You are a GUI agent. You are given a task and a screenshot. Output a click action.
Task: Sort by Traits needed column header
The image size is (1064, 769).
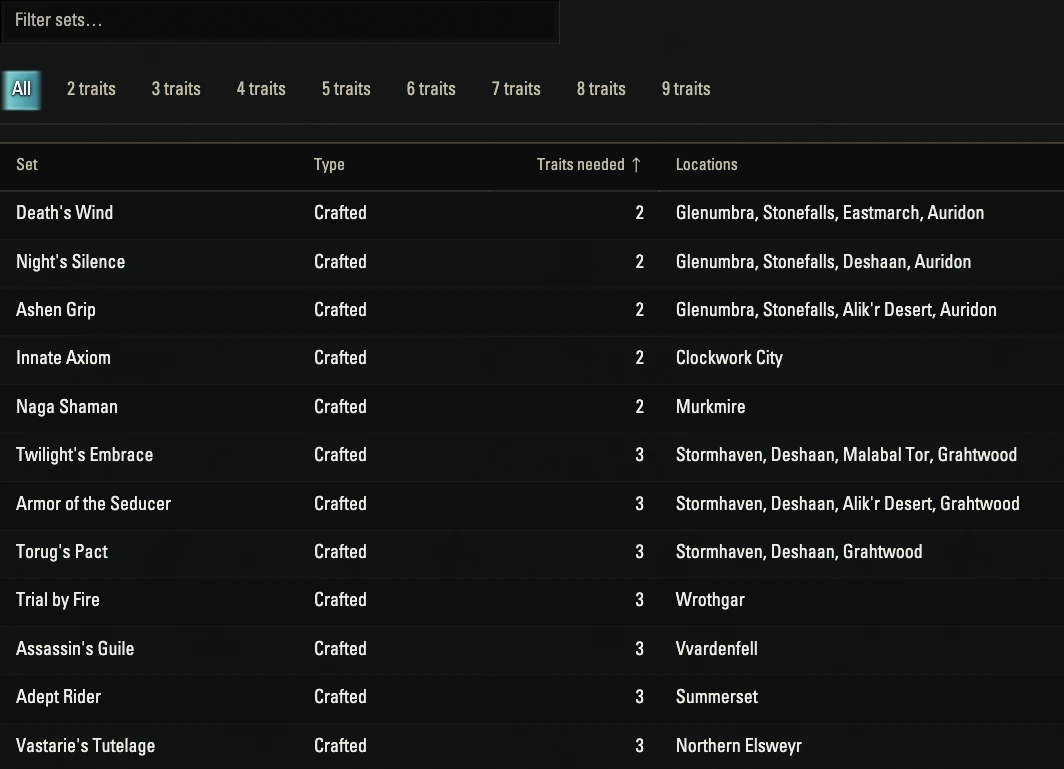[x=580, y=164]
